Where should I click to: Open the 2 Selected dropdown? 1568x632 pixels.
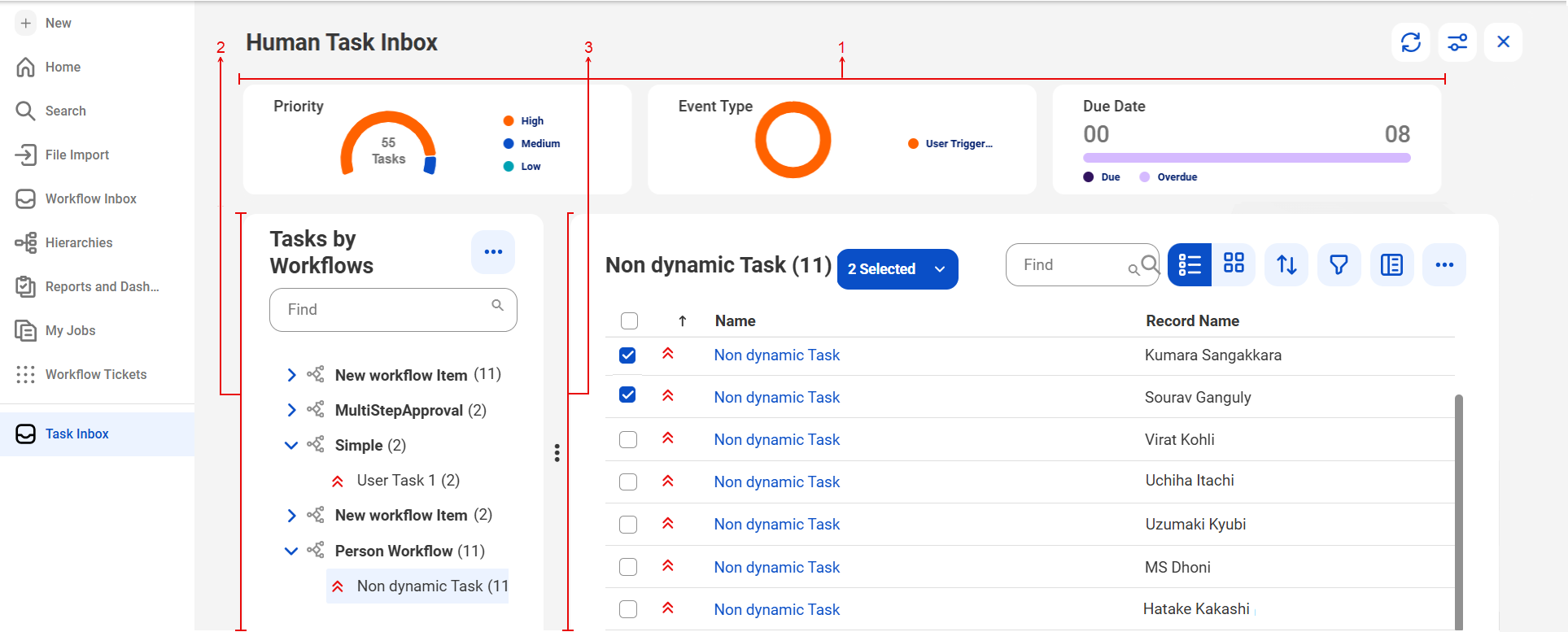click(898, 269)
